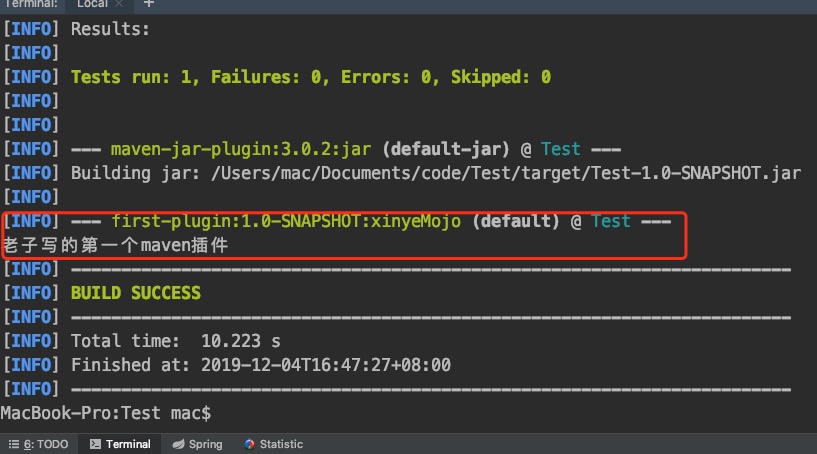
Task: Click the BUILD SUCCESS message line
Action: point(135,293)
